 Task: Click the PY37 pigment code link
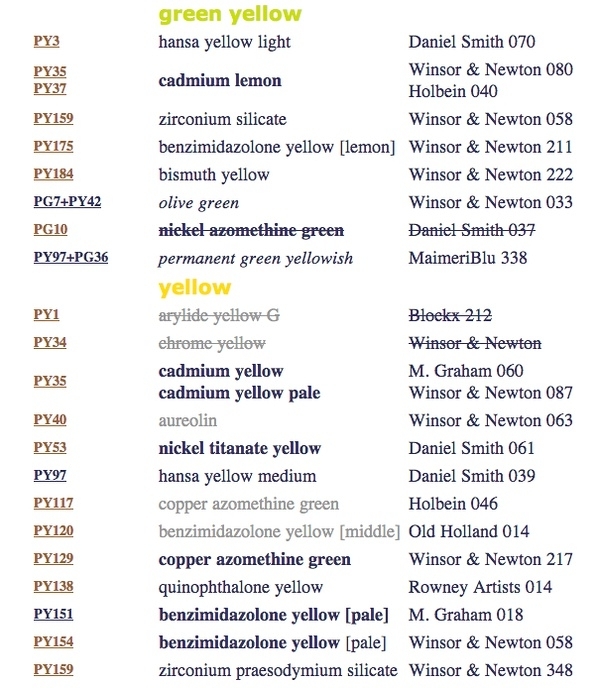pyautogui.click(x=50, y=88)
